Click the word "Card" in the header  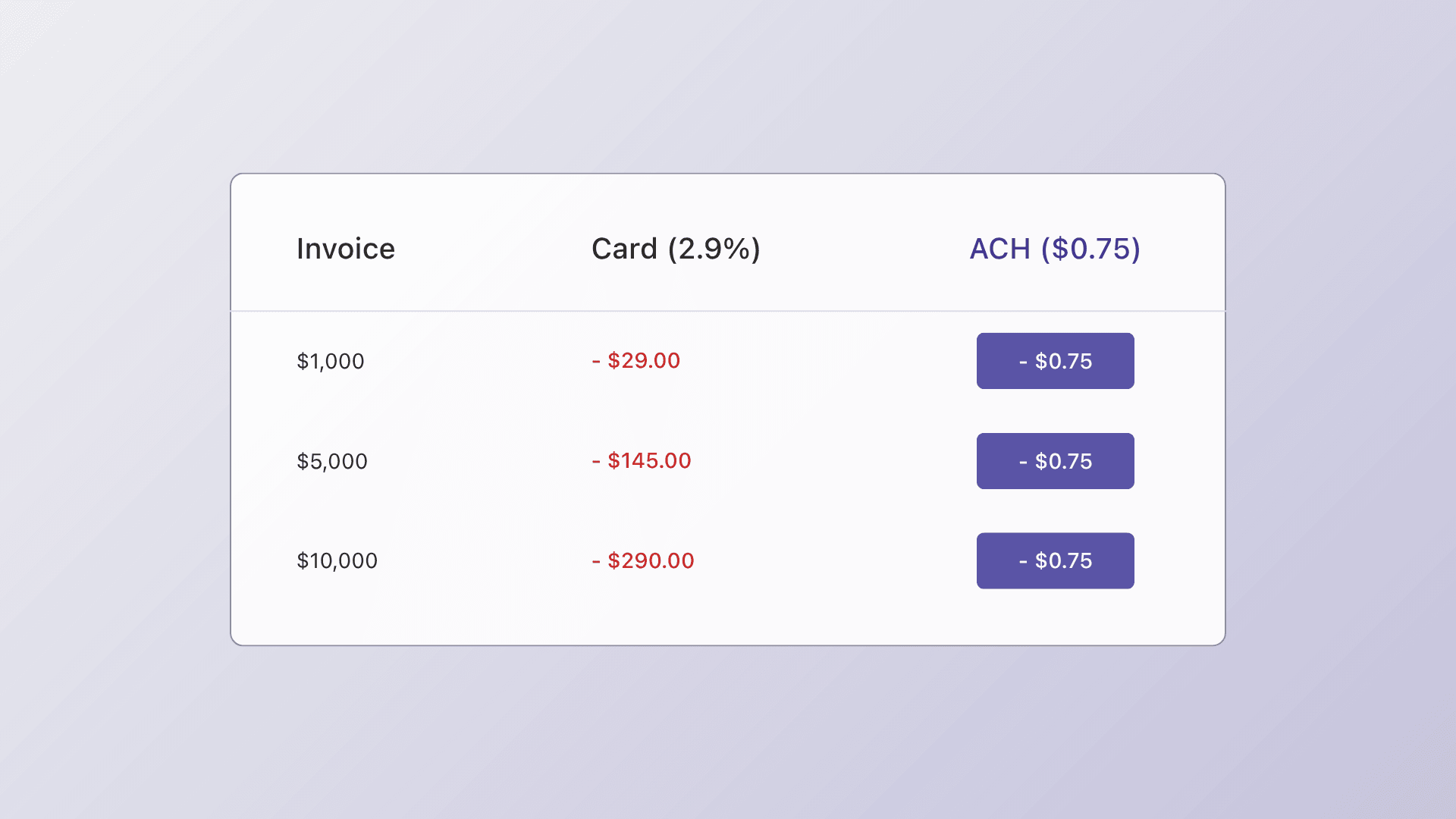624,249
